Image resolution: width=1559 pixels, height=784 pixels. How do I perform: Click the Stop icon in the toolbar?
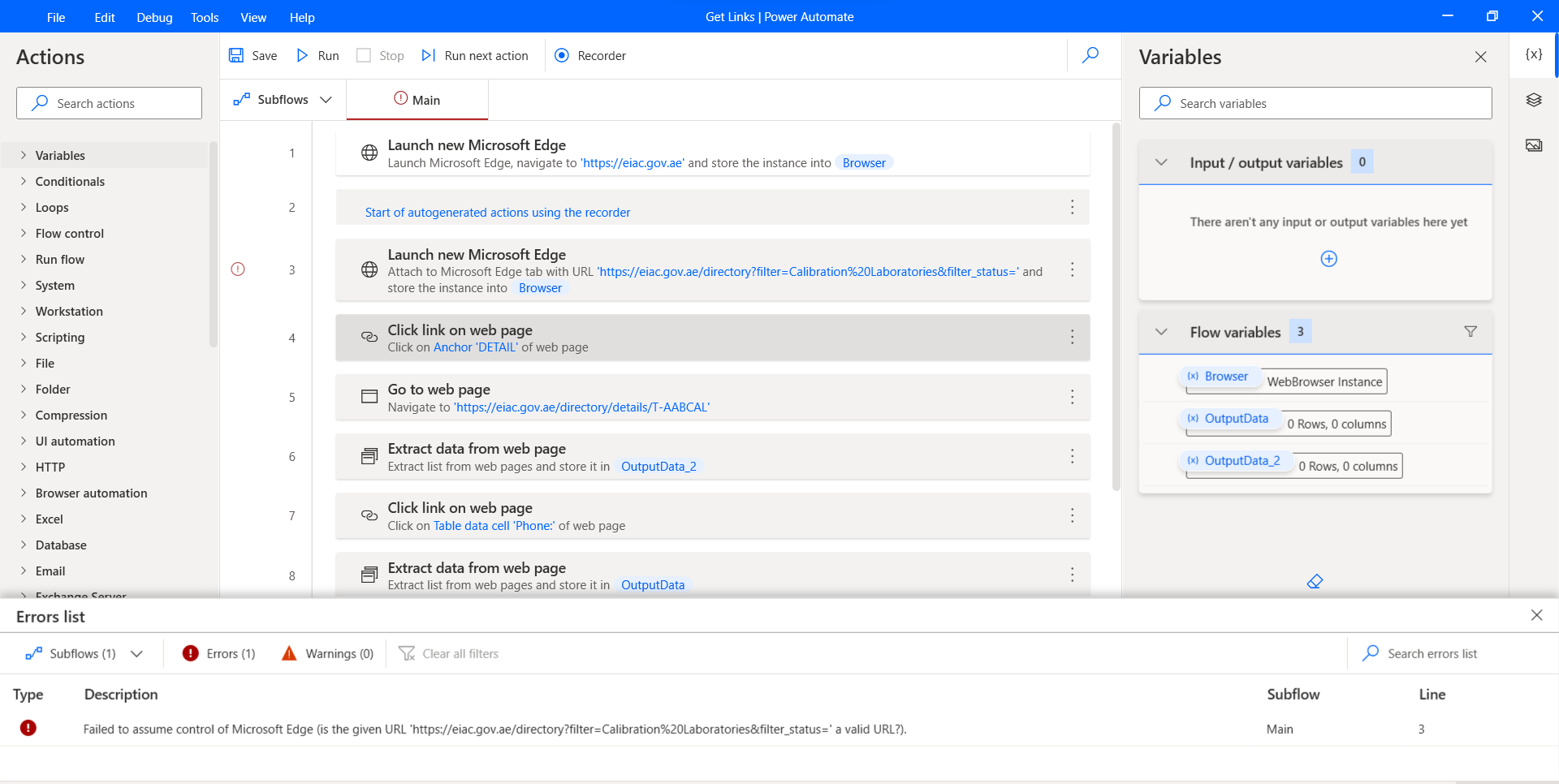click(x=363, y=55)
